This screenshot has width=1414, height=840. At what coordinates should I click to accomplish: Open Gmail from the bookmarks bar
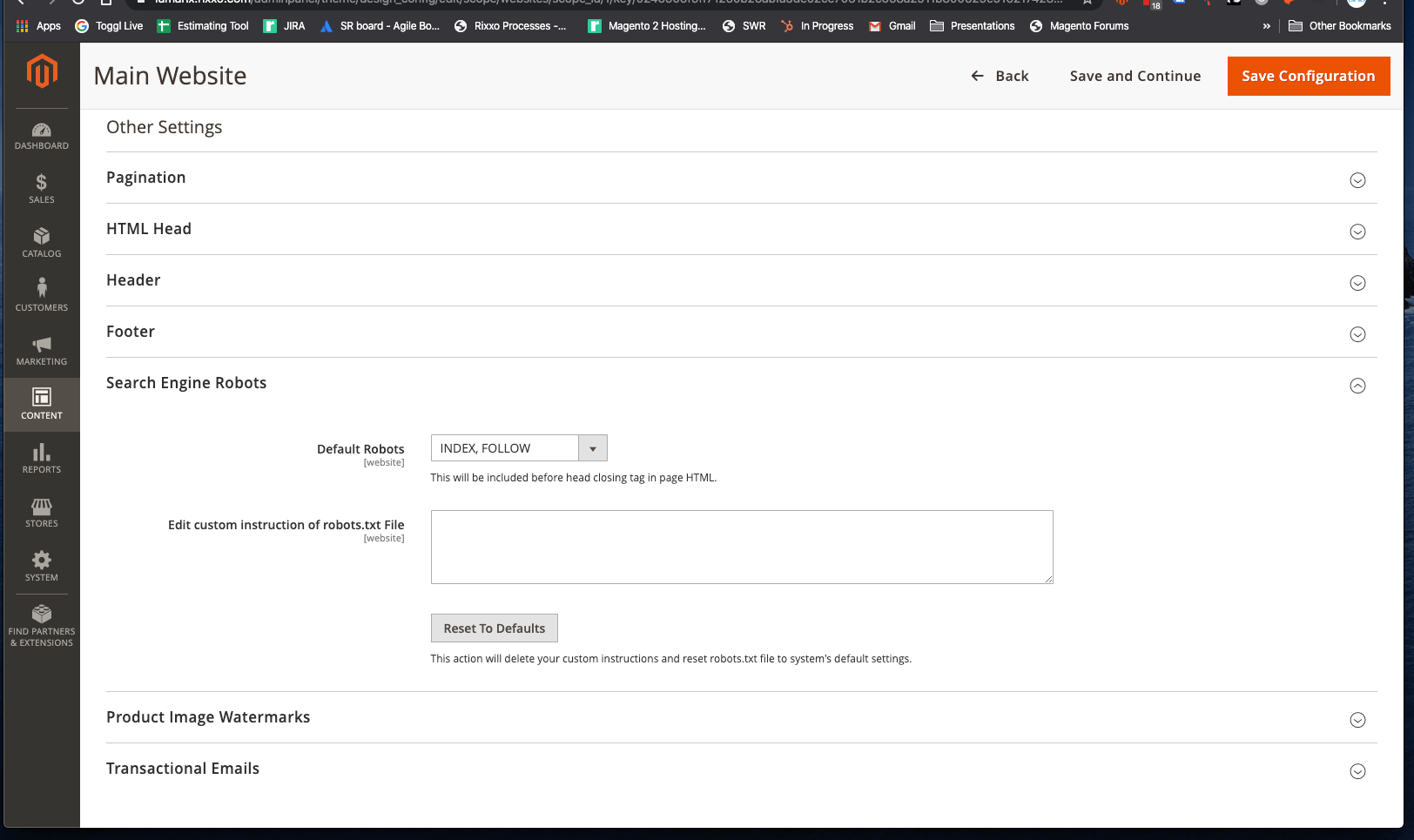pos(891,25)
